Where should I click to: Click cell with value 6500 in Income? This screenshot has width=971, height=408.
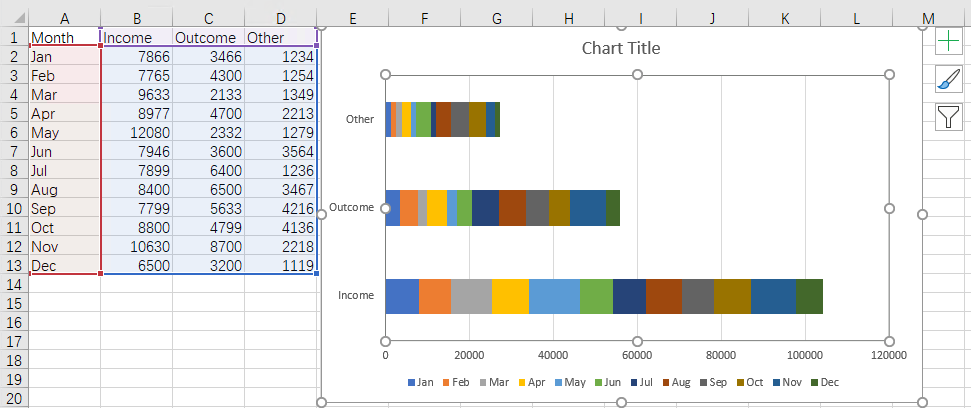click(x=136, y=266)
